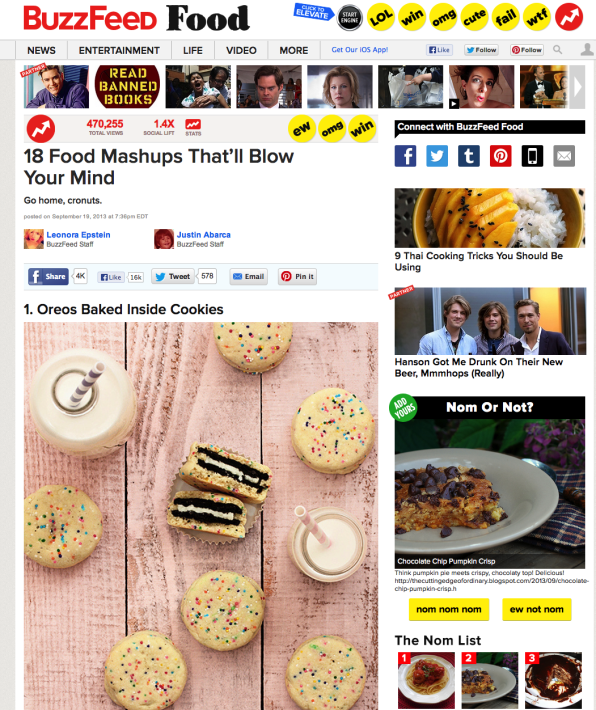596x710 pixels.
Task: Expand the MORE navigation menu
Action: tap(293, 50)
